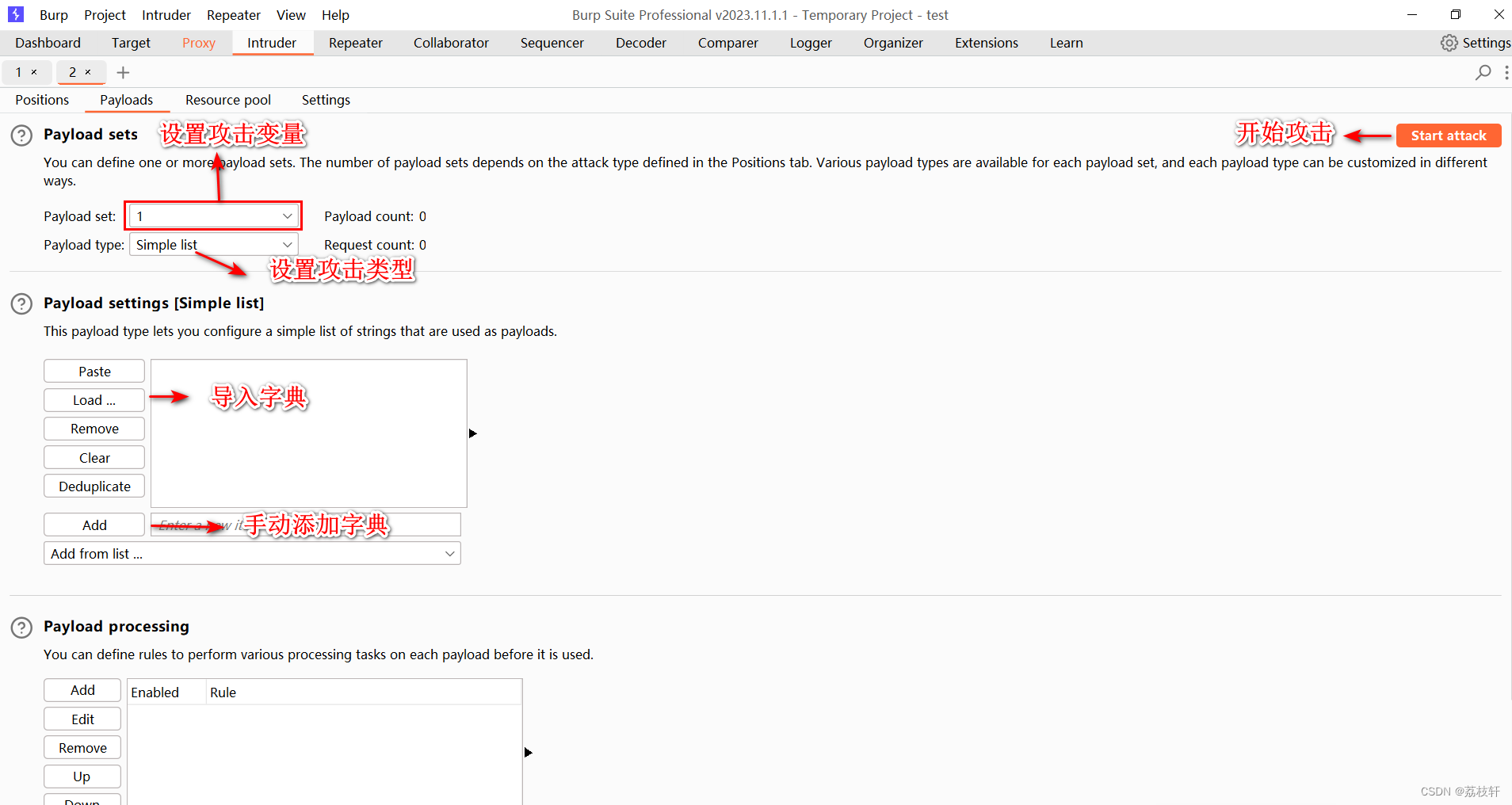Go to the Learn tab
Screen dimensions: 1512x805
pos(1067,43)
